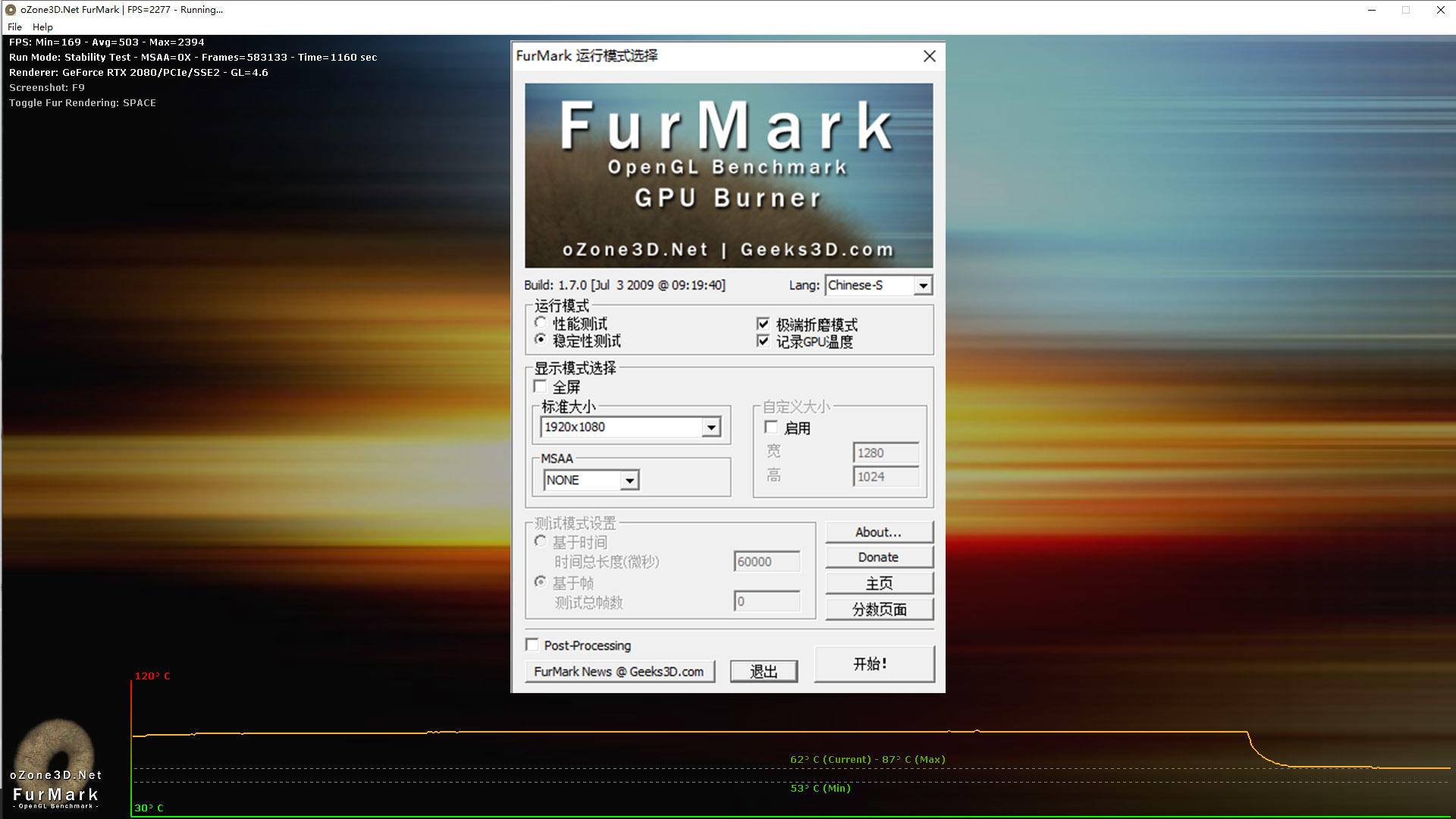Close the FurMark run mode dialog
The height and width of the screenshot is (819, 1456).
pyautogui.click(x=929, y=56)
